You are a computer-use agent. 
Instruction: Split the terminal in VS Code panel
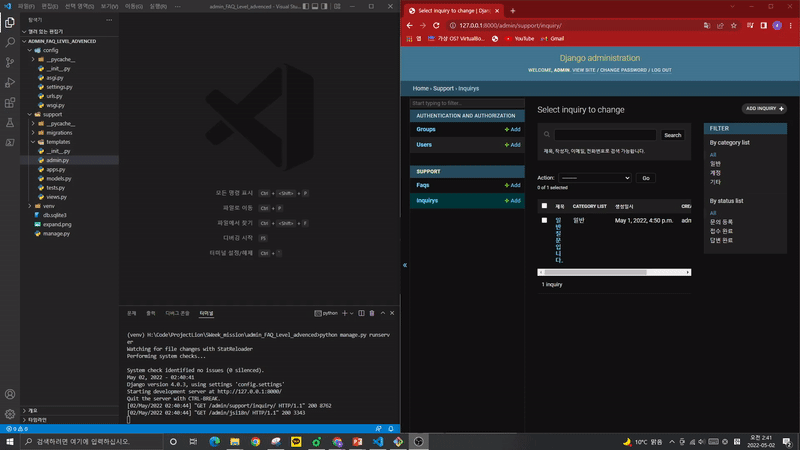tap(361, 313)
